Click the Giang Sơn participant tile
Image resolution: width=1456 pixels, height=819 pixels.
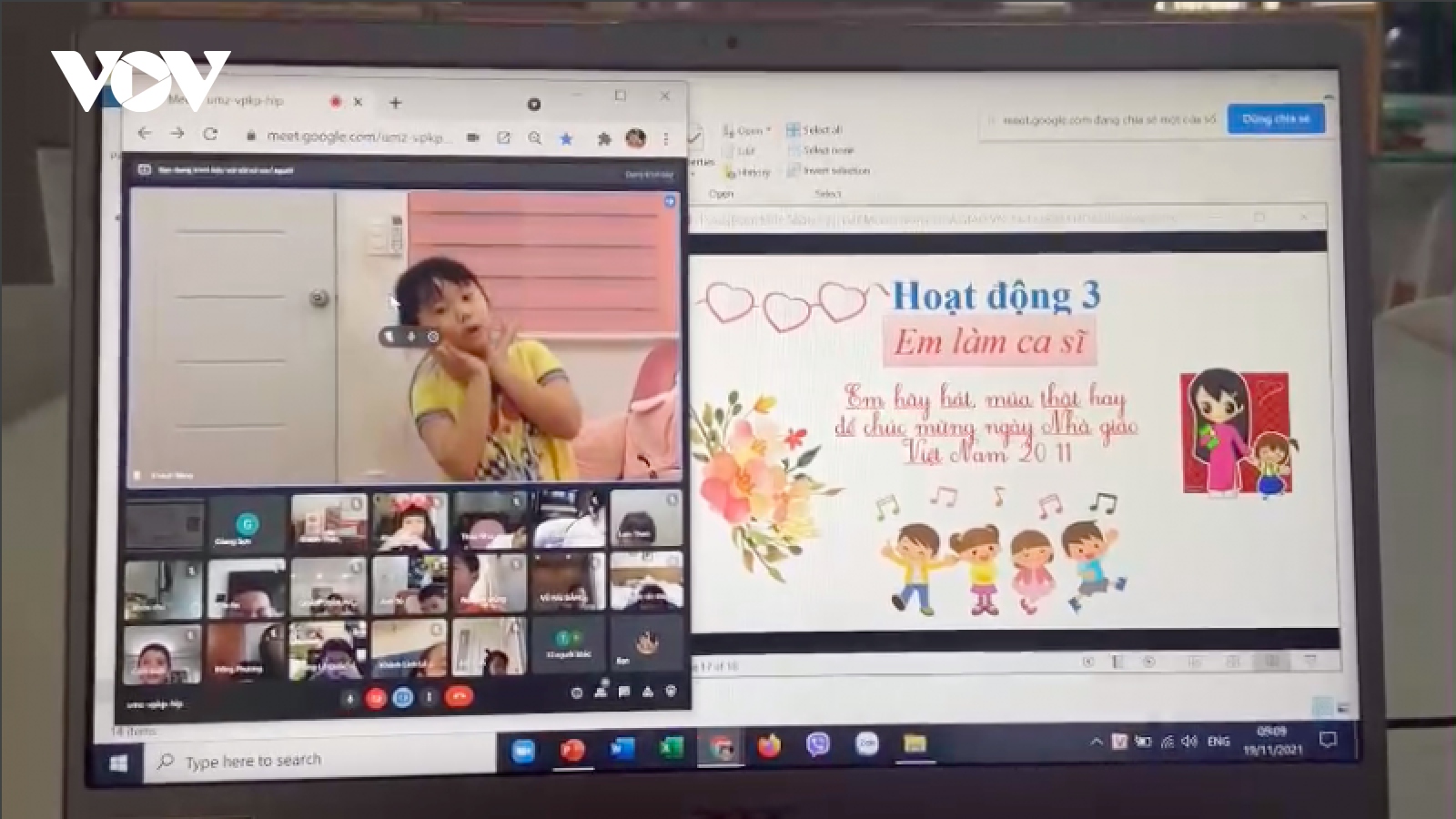pos(247,521)
